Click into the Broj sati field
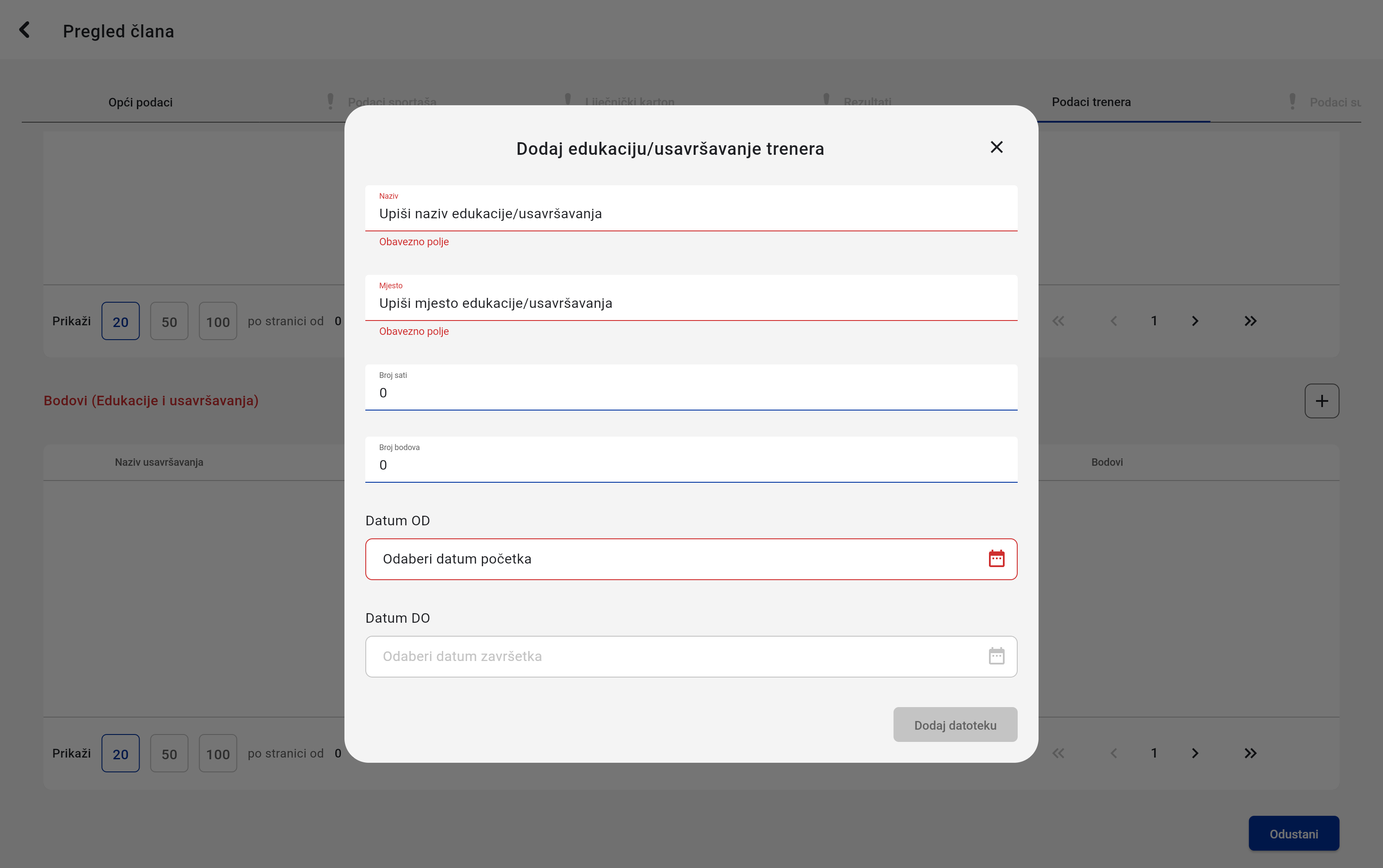Image resolution: width=1383 pixels, height=868 pixels. (x=691, y=393)
